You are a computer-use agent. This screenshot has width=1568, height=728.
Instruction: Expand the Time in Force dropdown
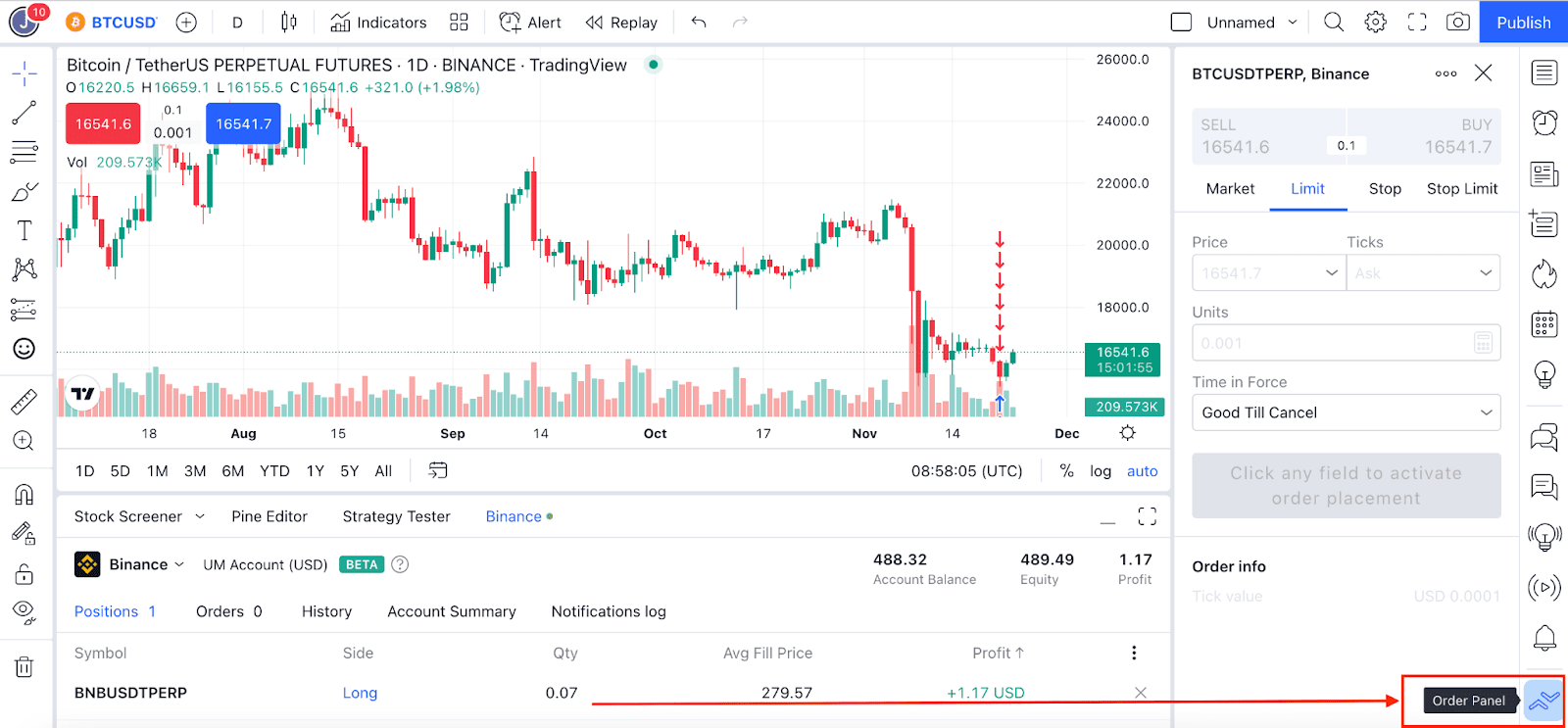(x=1346, y=413)
